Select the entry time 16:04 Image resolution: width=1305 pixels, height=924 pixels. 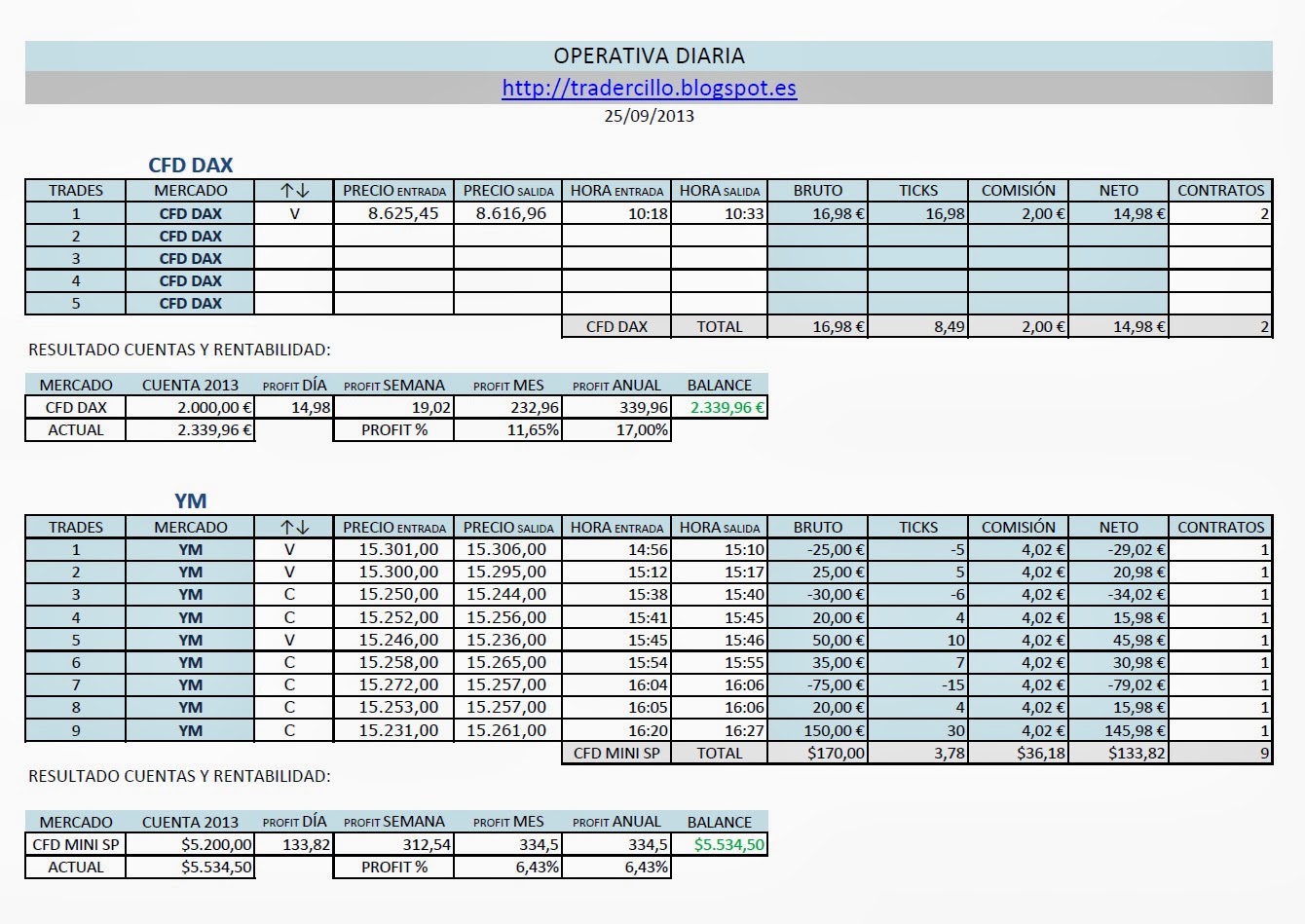(x=648, y=685)
